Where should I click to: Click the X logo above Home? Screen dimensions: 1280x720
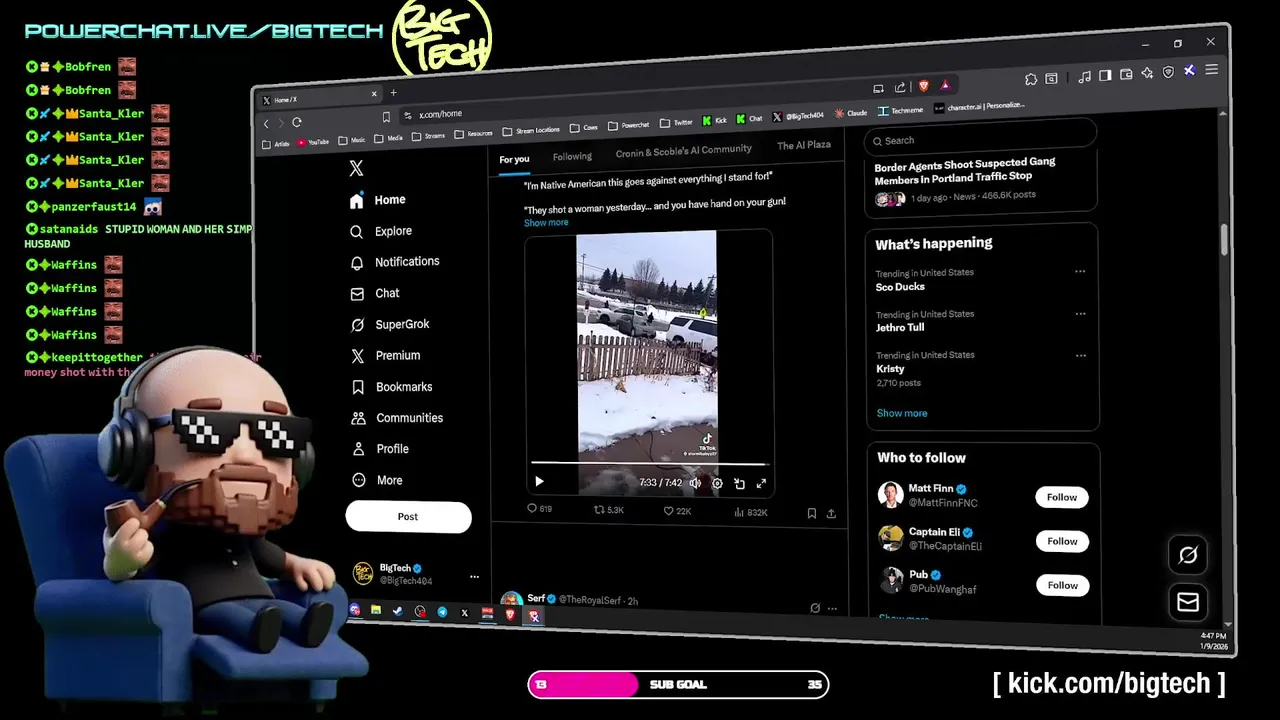coord(357,168)
